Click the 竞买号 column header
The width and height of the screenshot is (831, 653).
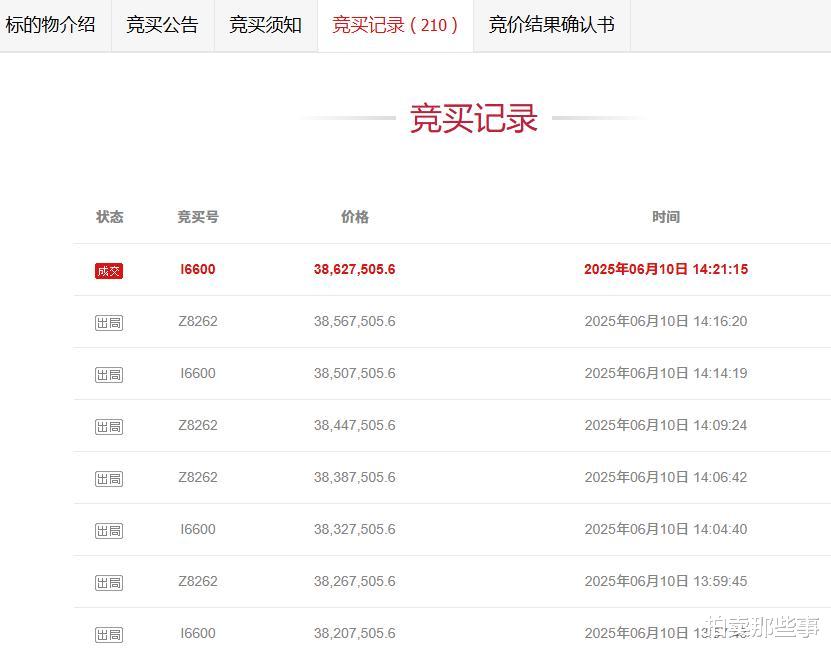coord(198,217)
